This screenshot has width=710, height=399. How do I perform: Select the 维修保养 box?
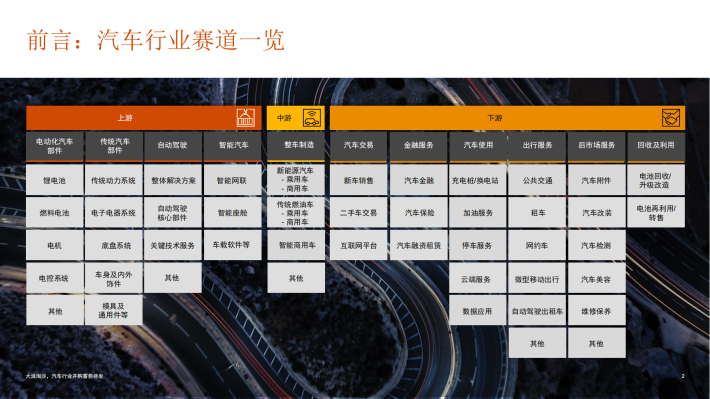(x=596, y=311)
